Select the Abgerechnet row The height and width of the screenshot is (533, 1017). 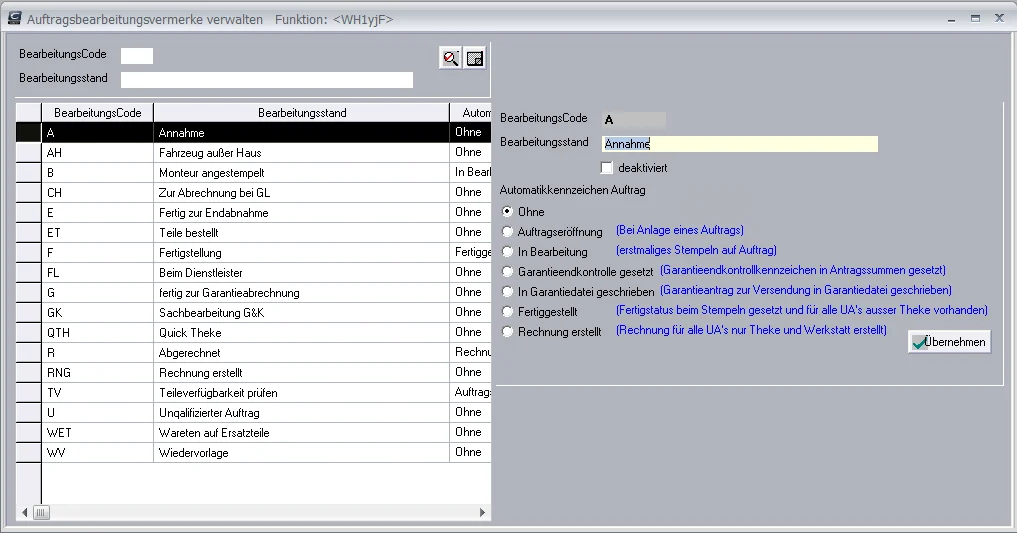[x=254, y=353]
